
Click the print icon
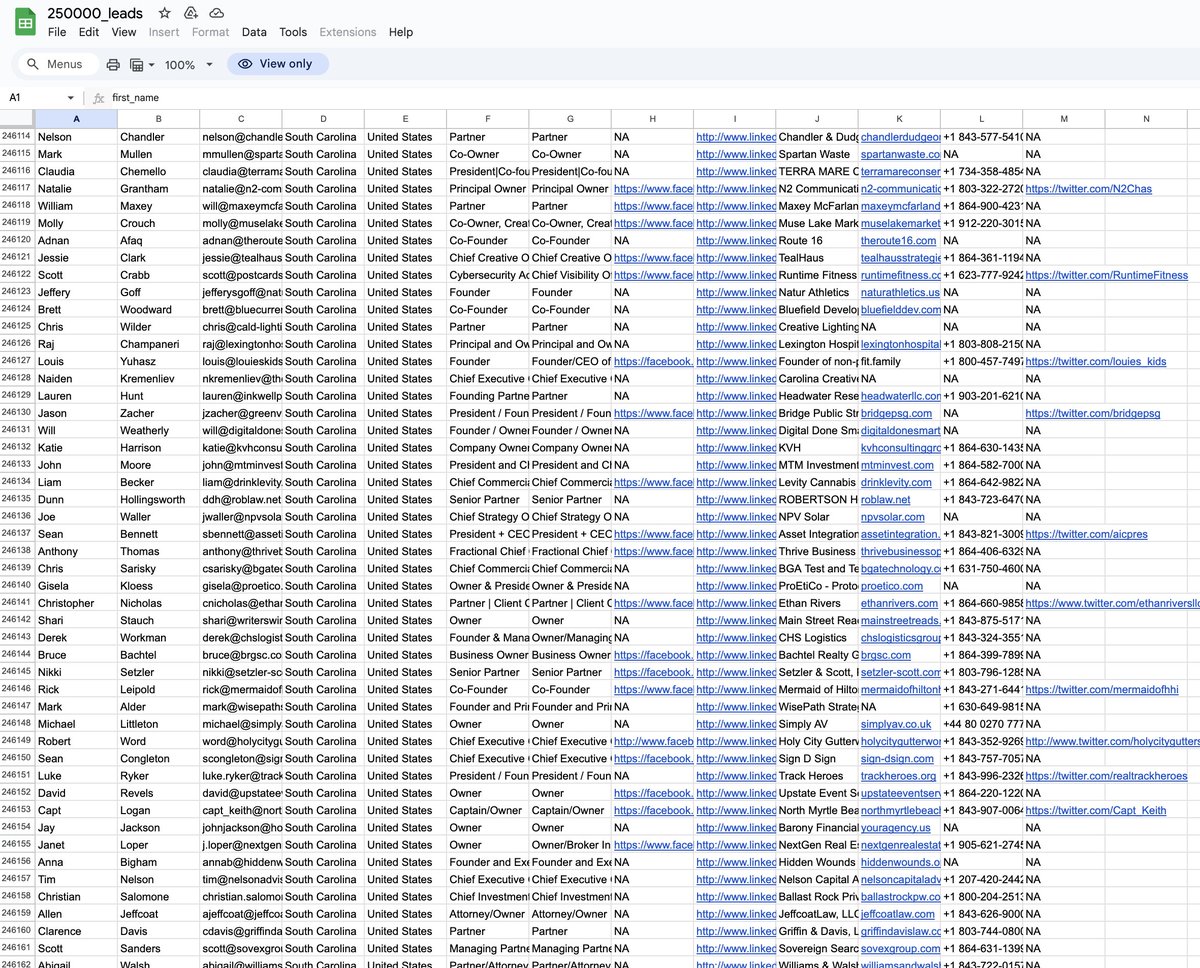point(113,64)
